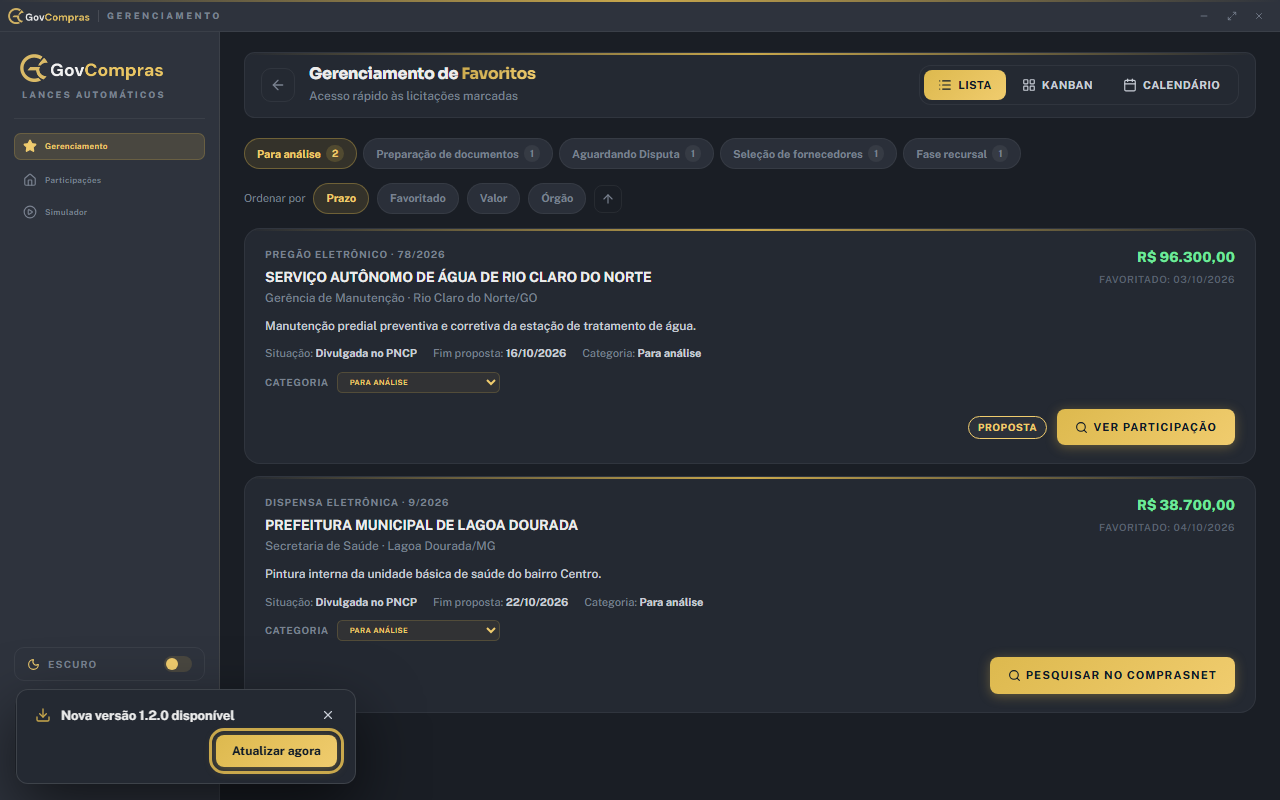
Task: Click the Manutenção predial preventiva description
Action: tap(480, 326)
